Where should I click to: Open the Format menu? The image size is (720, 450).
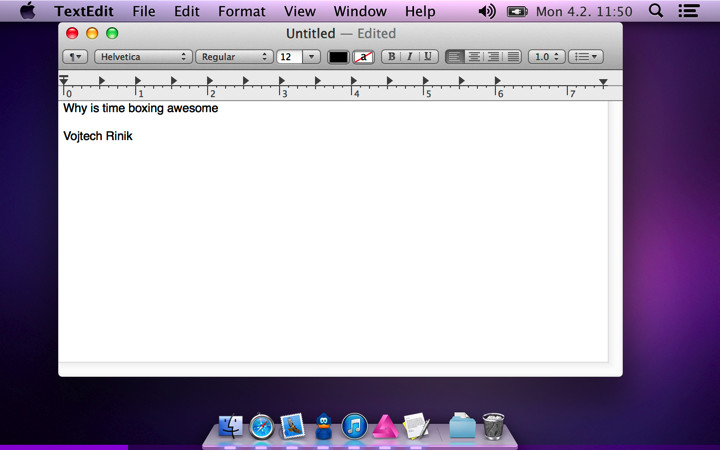[242, 11]
